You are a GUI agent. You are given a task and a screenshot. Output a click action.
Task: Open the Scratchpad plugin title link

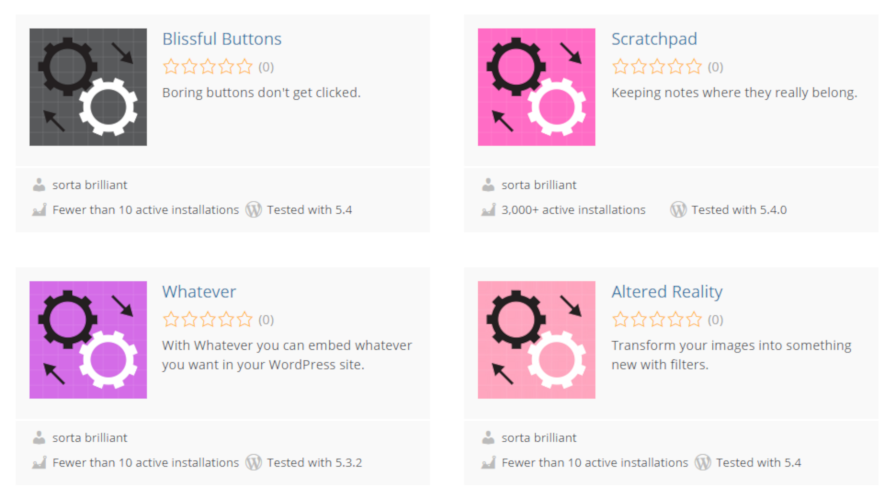(x=654, y=39)
